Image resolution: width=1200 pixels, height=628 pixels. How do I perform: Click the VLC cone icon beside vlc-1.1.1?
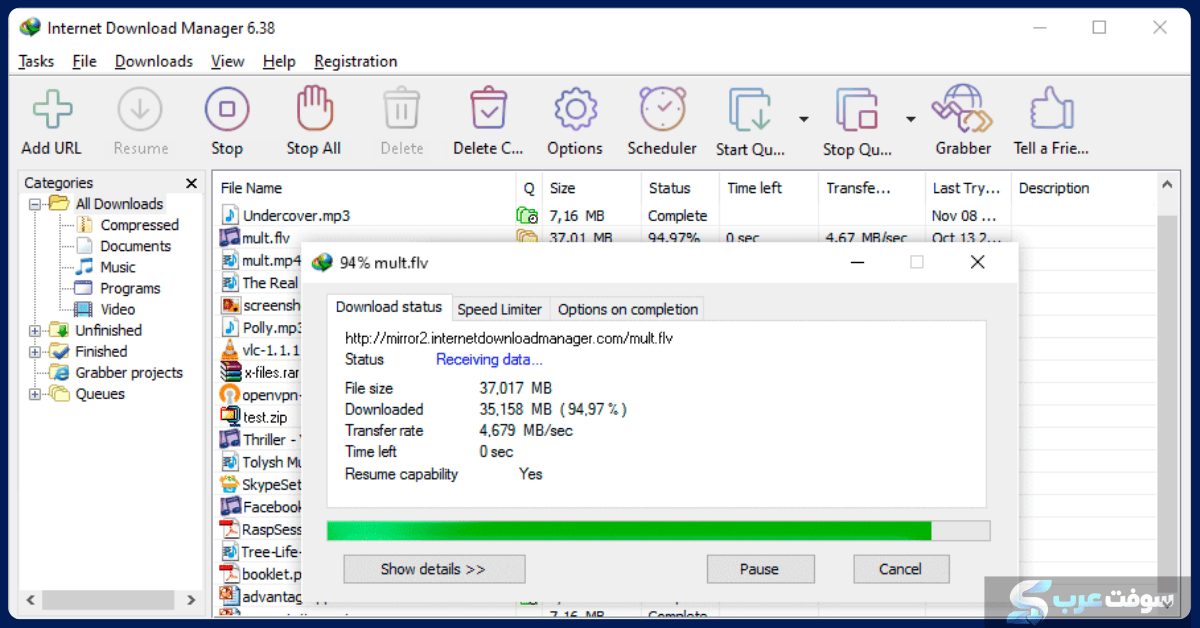[230, 351]
